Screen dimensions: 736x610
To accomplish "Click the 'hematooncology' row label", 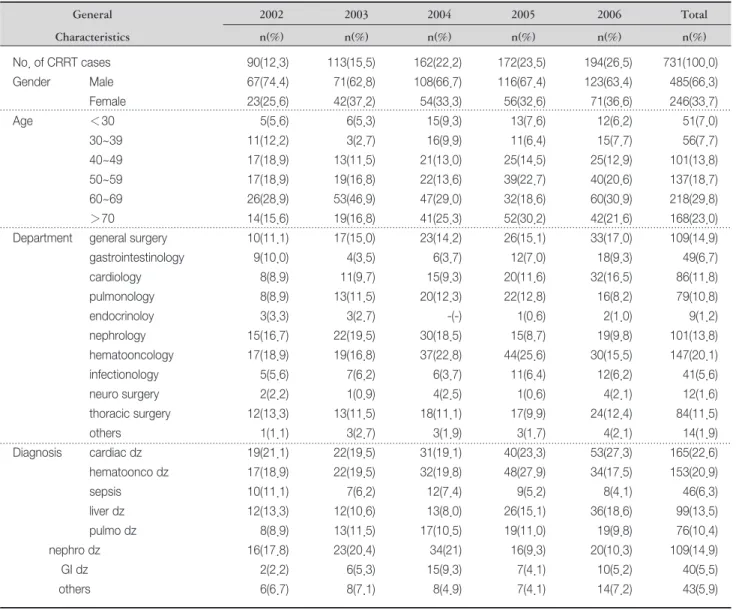I will [x=131, y=355].
